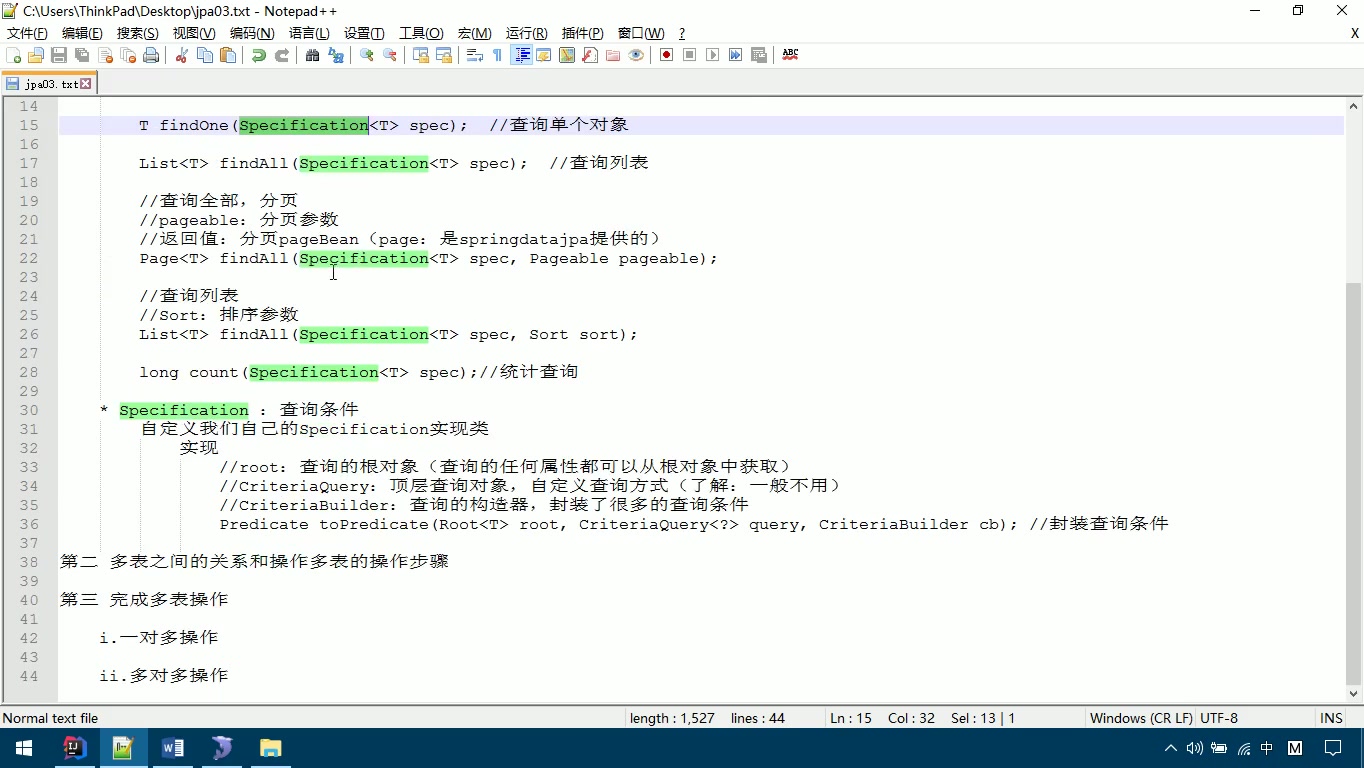The height and width of the screenshot is (768, 1364).
Task: Close the jpa03.txt tab with its red X
Action: (x=86, y=84)
